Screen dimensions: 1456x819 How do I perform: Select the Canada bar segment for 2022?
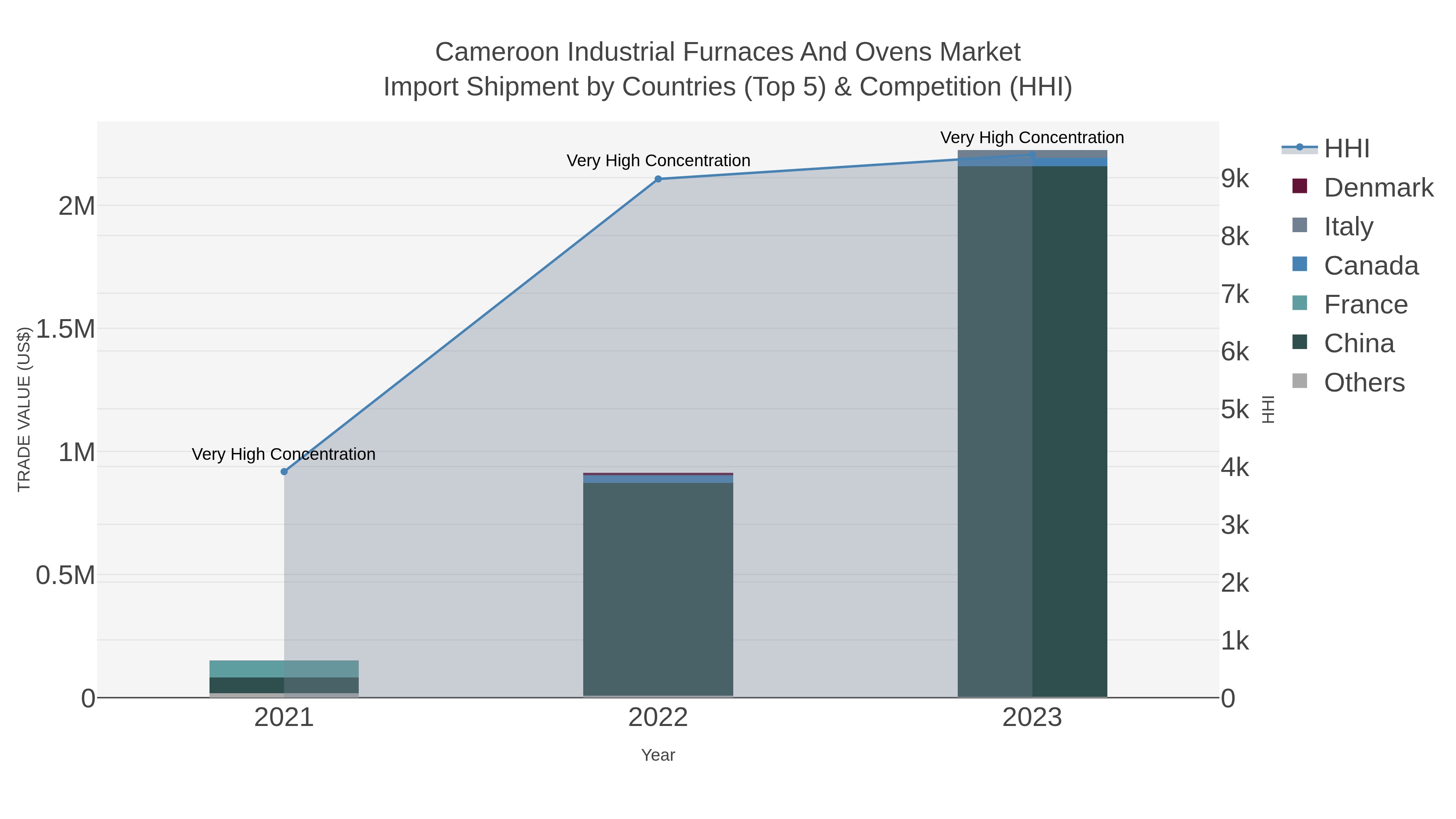click(x=658, y=479)
